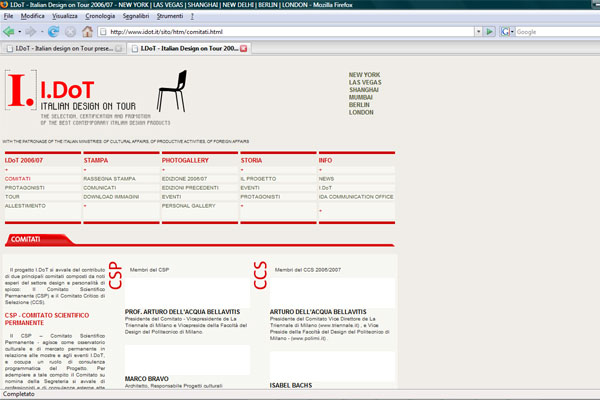The width and height of the screenshot is (600, 400).
Task: Open the Modifica menu
Action: (33, 16)
